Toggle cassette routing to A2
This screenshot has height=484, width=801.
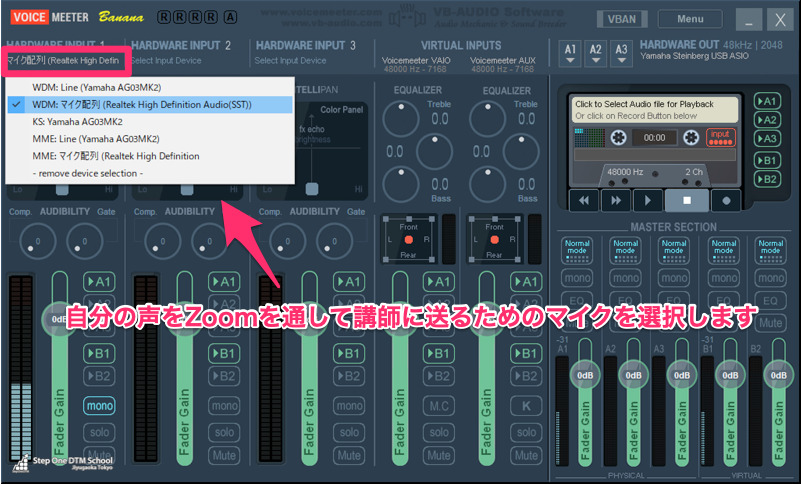coord(767,120)
